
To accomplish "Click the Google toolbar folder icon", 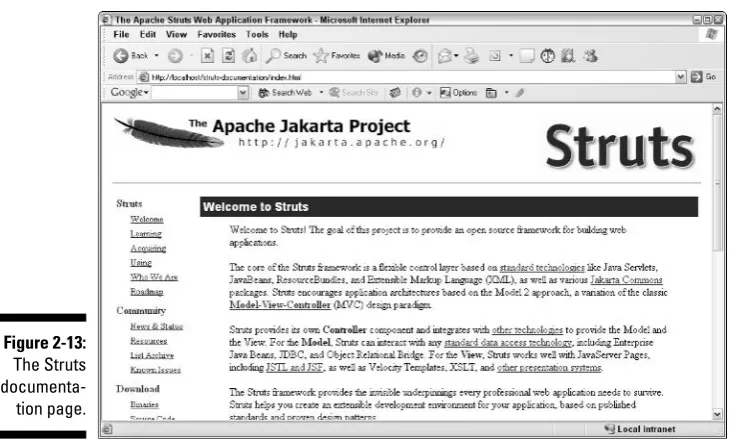I will pyautogui.click(x=491, y=93).
